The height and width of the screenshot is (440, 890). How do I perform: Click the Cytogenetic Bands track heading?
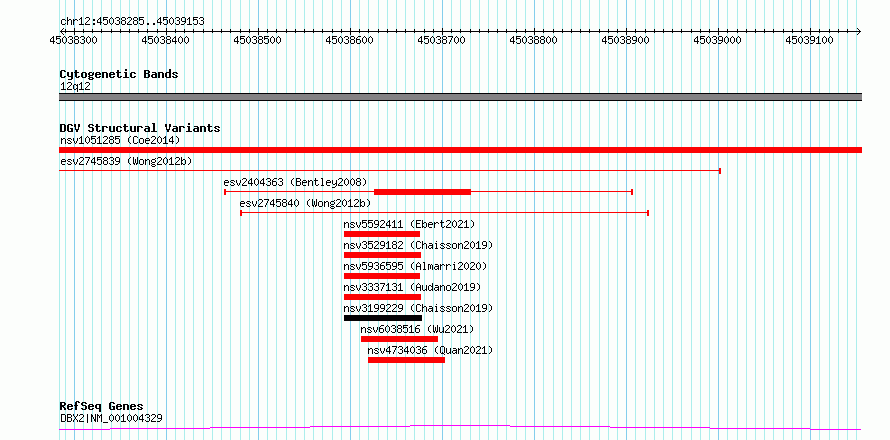point(119,74)
